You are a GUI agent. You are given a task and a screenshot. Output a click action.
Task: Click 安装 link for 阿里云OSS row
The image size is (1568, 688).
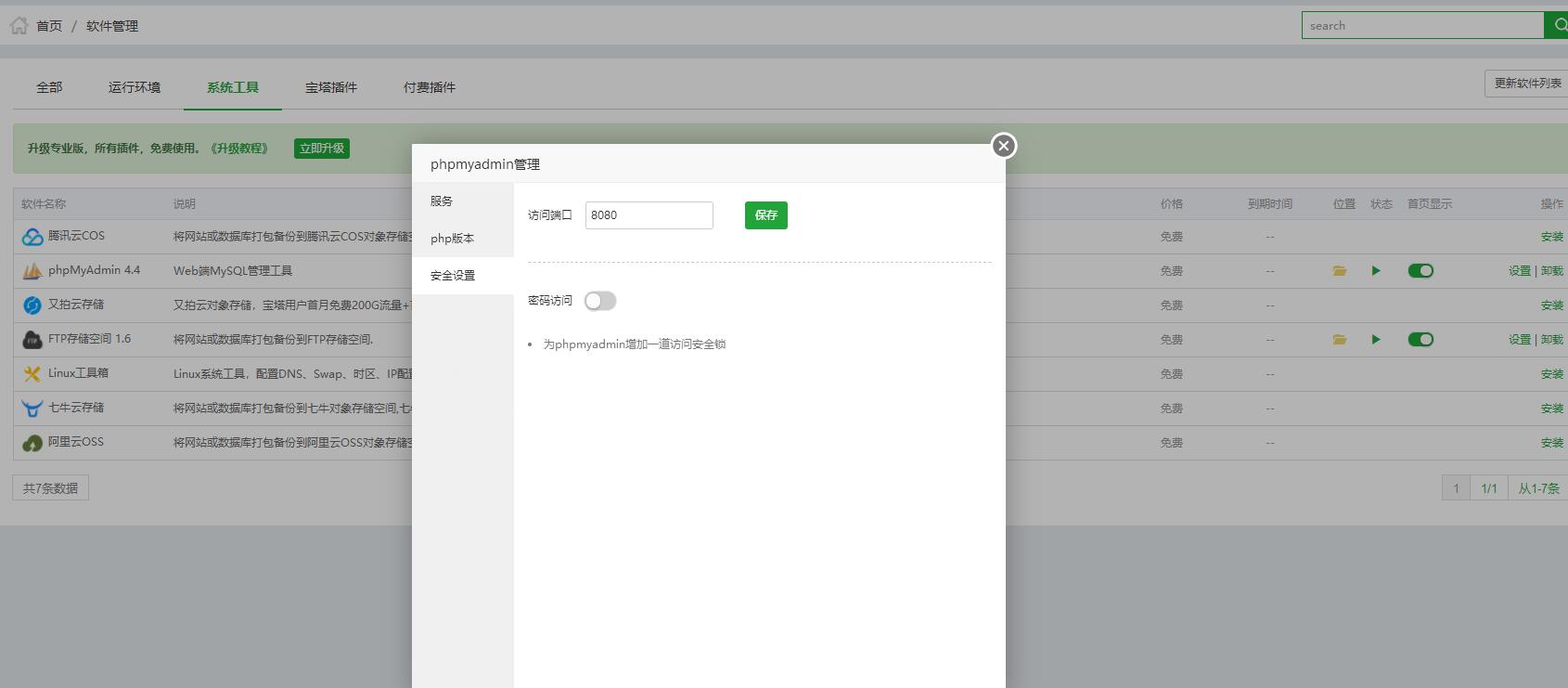pos(1552,443)
